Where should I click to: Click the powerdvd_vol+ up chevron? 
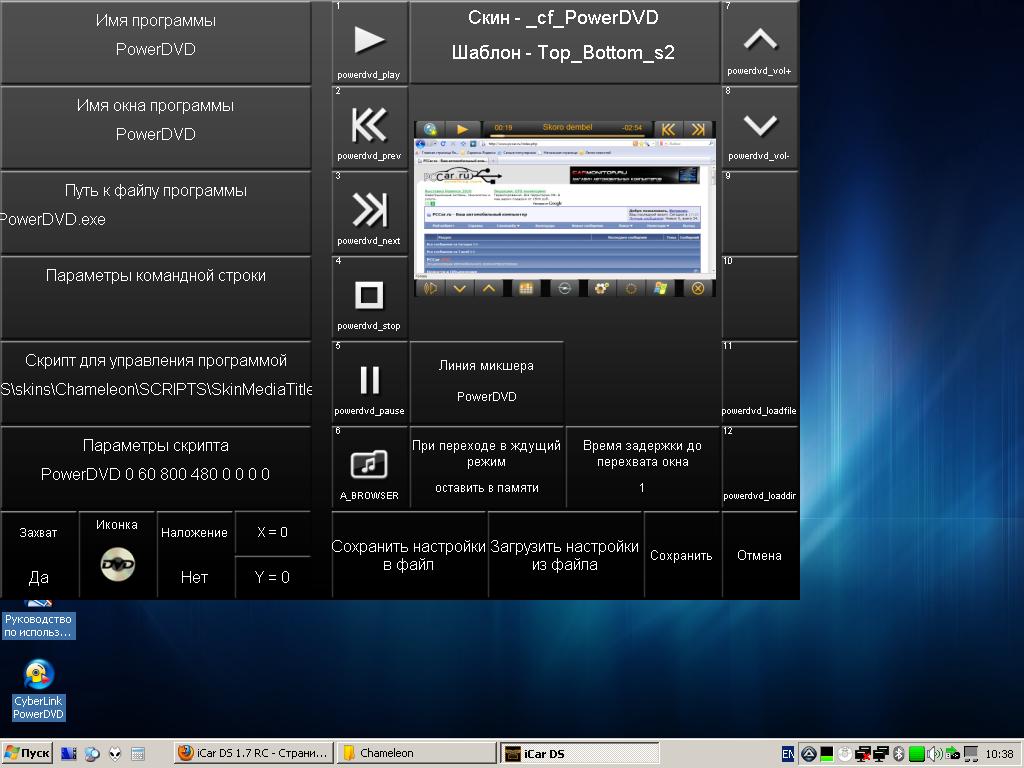point(761,40)
